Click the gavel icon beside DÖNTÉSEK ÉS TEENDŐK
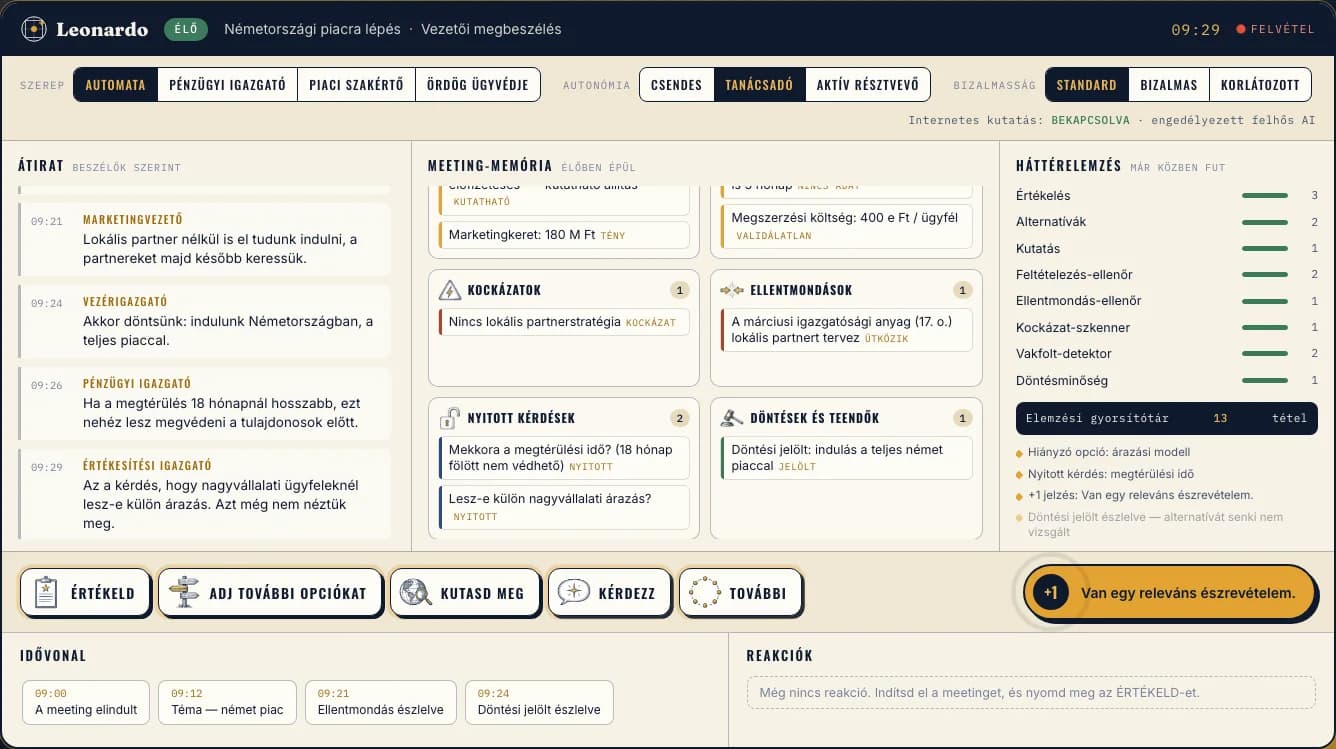Screen dimensions: 1336x749 click(733, 418)
